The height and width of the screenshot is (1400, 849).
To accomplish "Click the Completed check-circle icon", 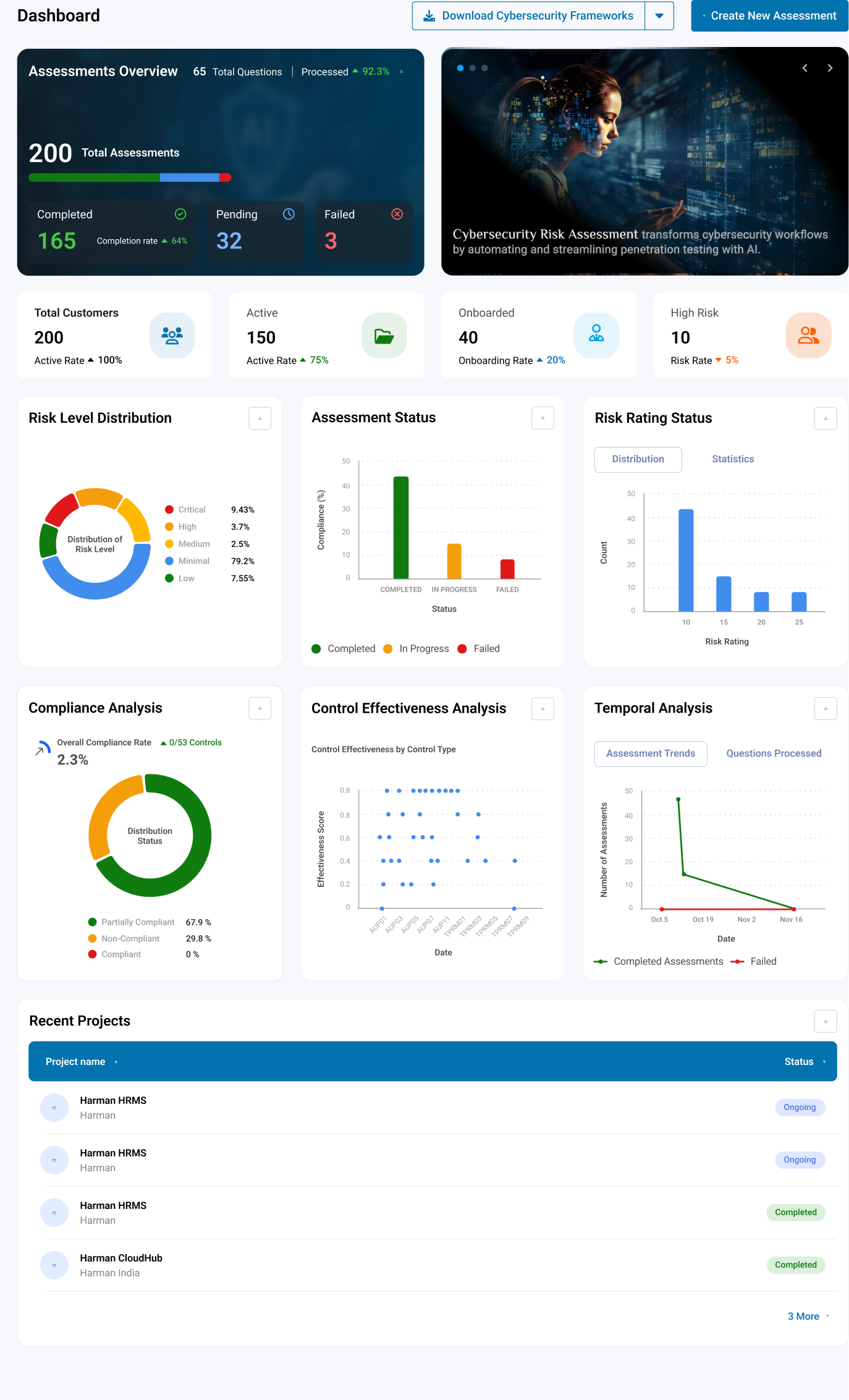I will [180, 214].
